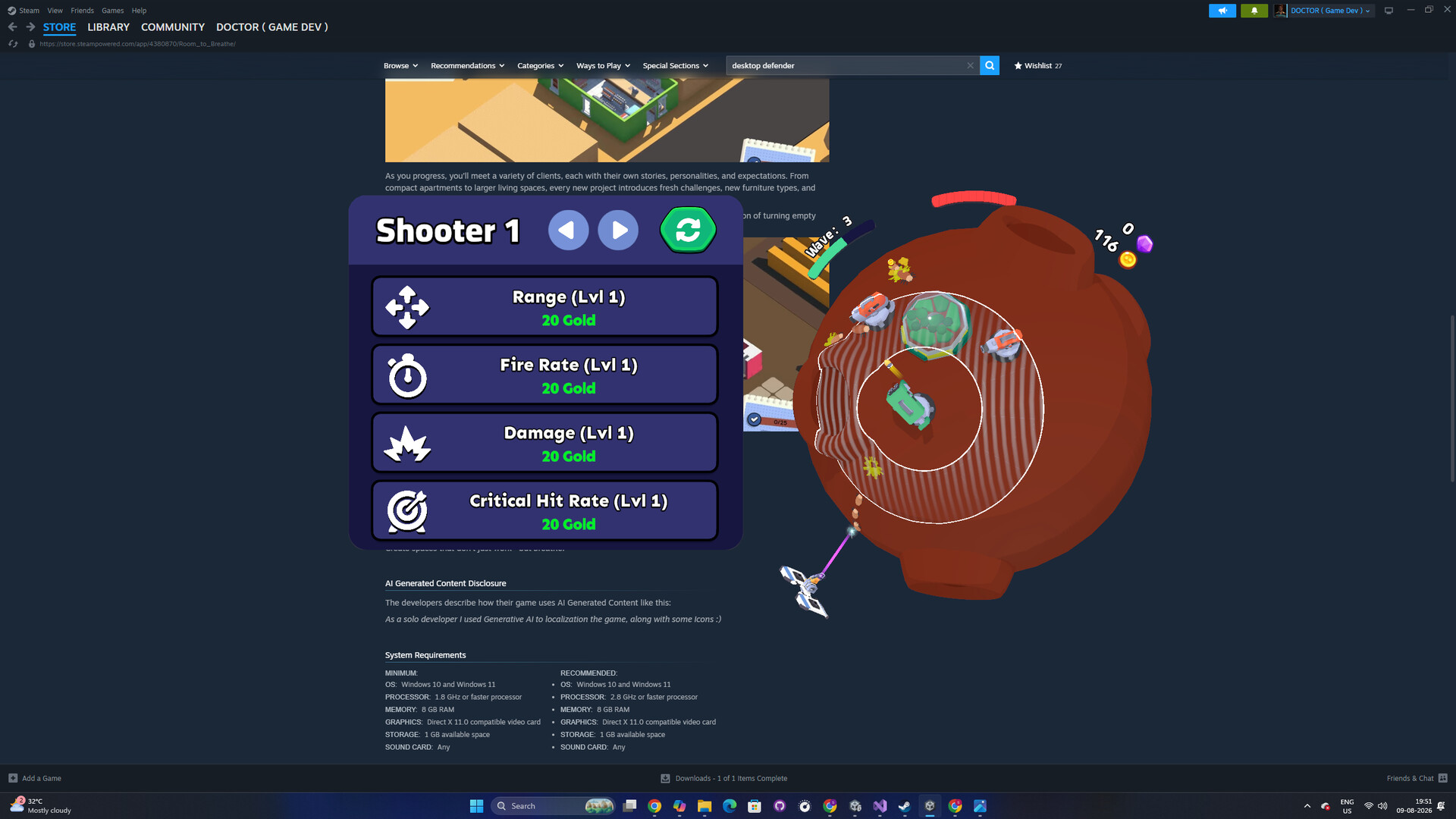Open the Friends menu
The image size is (1456, 819).
tap(82, 11)
